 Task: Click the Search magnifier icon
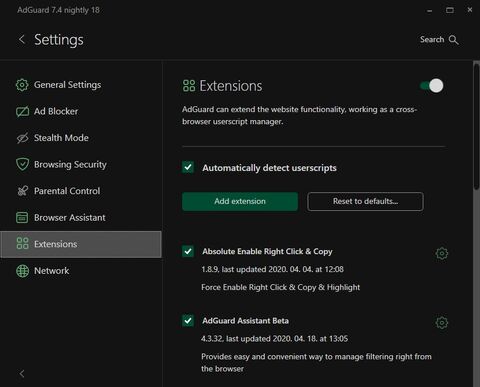[x=453, y=40]
